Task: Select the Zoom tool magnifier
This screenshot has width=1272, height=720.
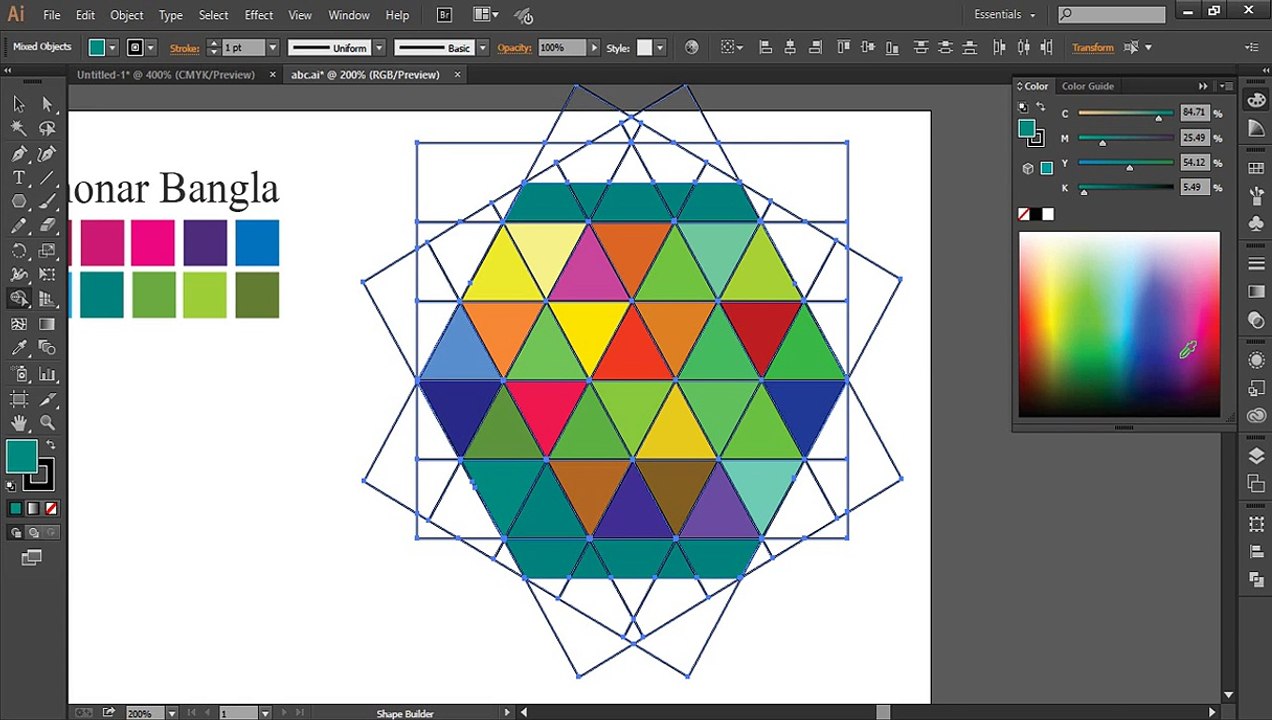Action: coord(47,422)
